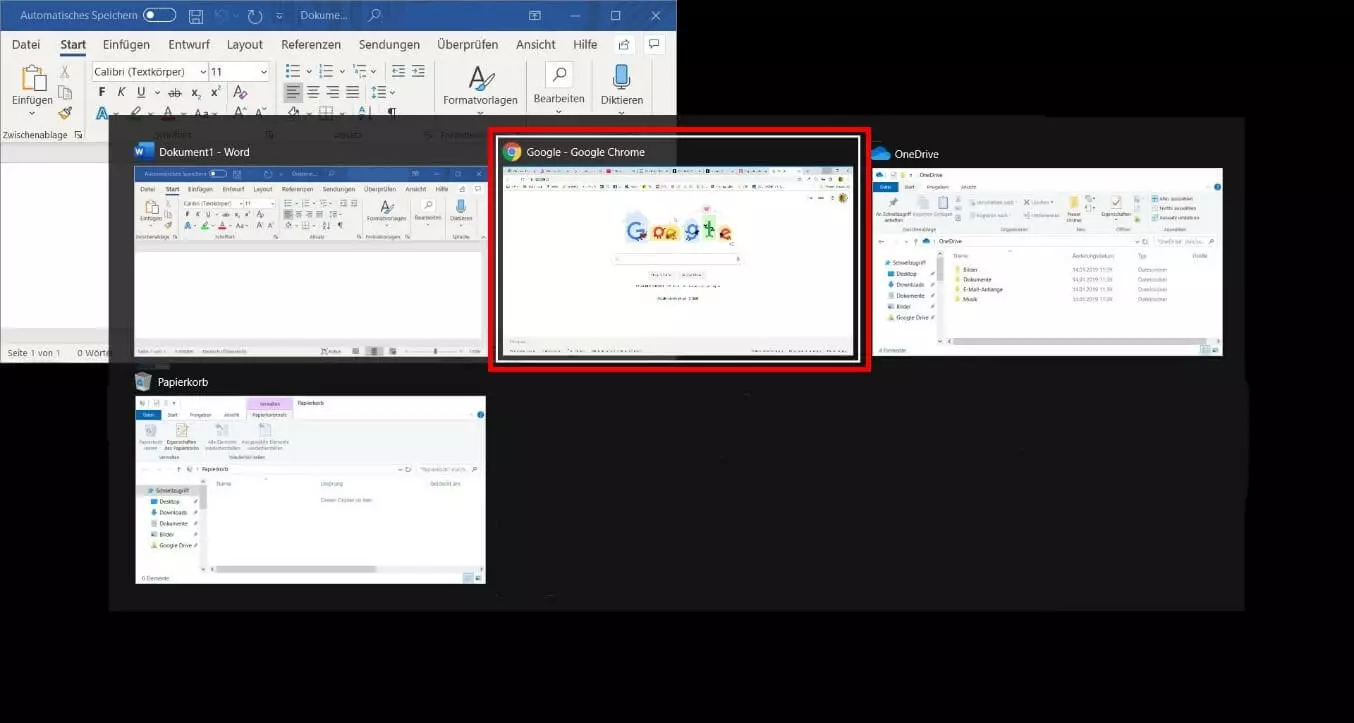This screenshot has width=1354, height=723.
Task: Click the Diktieren microphone button in Word
Action: 622,85
